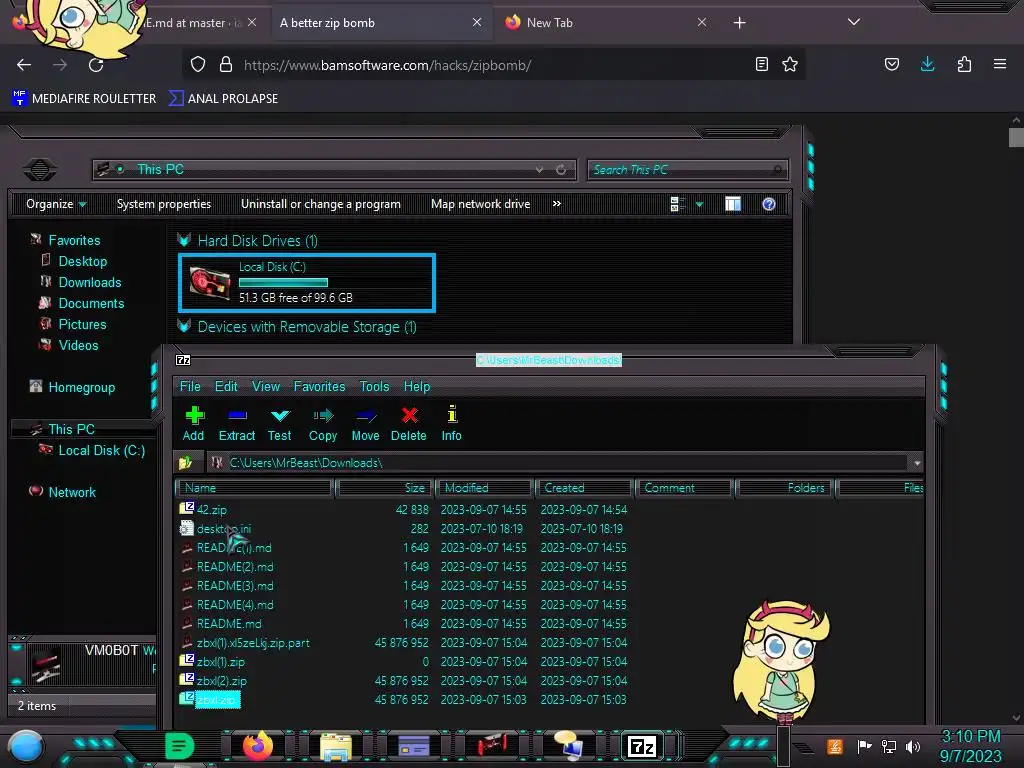Refresh the This PC address bar

pos(561,170)
